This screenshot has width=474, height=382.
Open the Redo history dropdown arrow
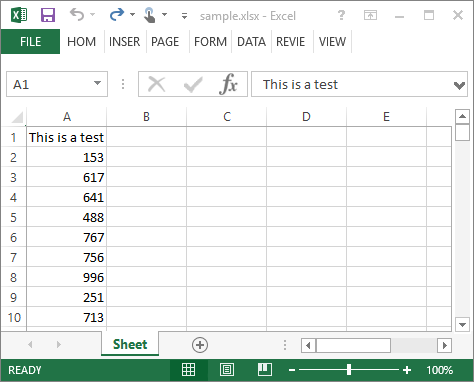[x=132, y=15]
